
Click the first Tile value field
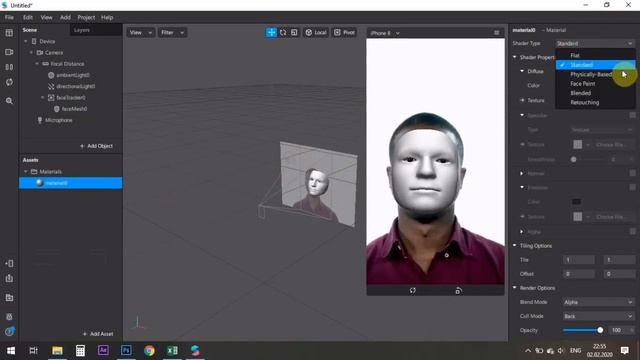coord(578,260)
